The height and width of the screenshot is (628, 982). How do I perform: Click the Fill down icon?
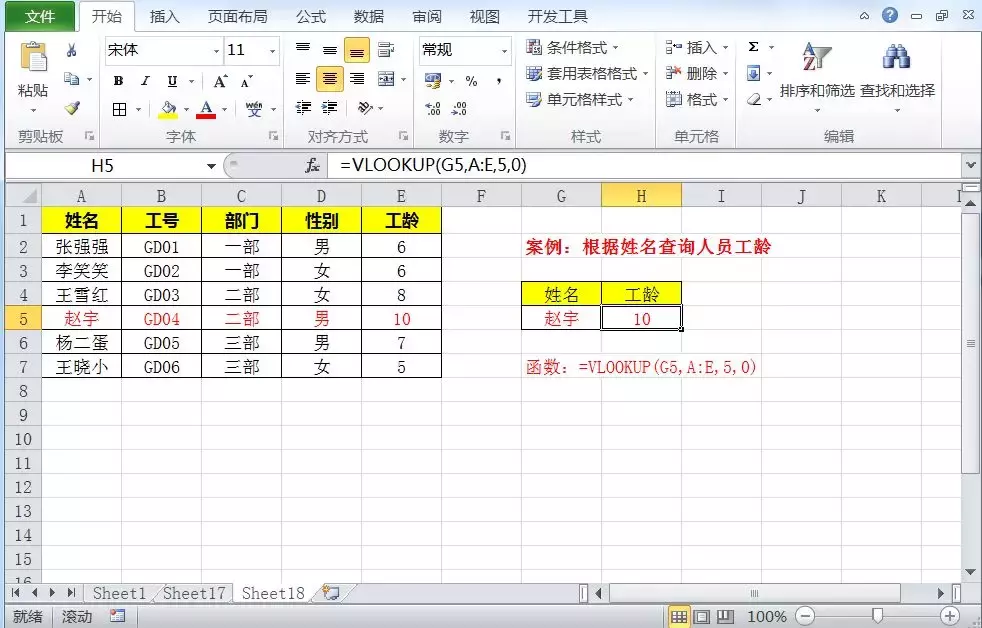(753, 74)
